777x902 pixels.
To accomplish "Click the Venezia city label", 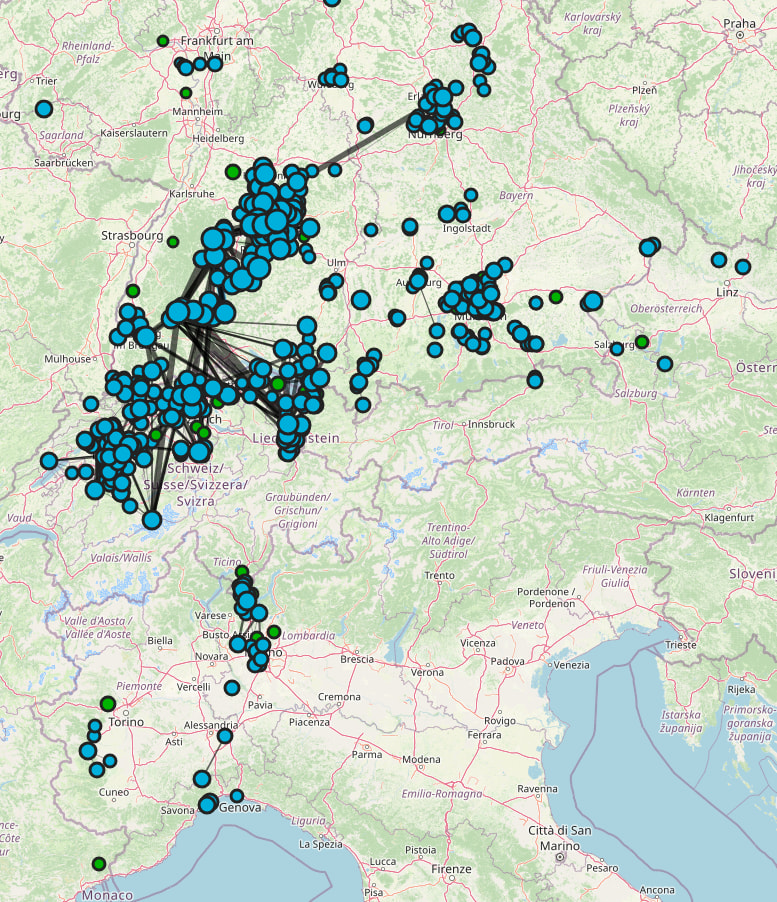I will coord(570,665).
